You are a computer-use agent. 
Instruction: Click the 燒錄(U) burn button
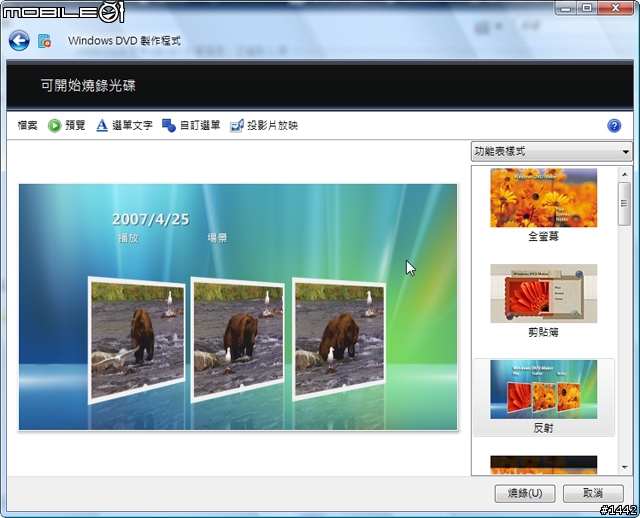pyautogui.click(x=525, y=494)
